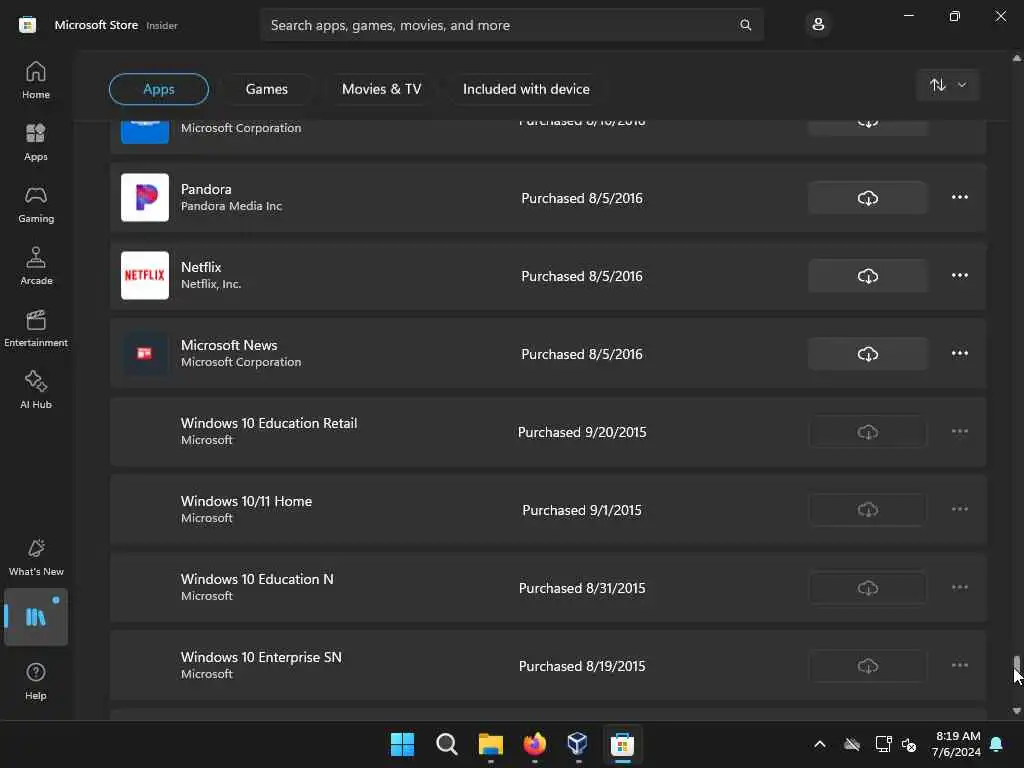Image resolution: width=1024 pixels, height=768 pixels.
Task: Open more options for Pandora
Action: 959,197
